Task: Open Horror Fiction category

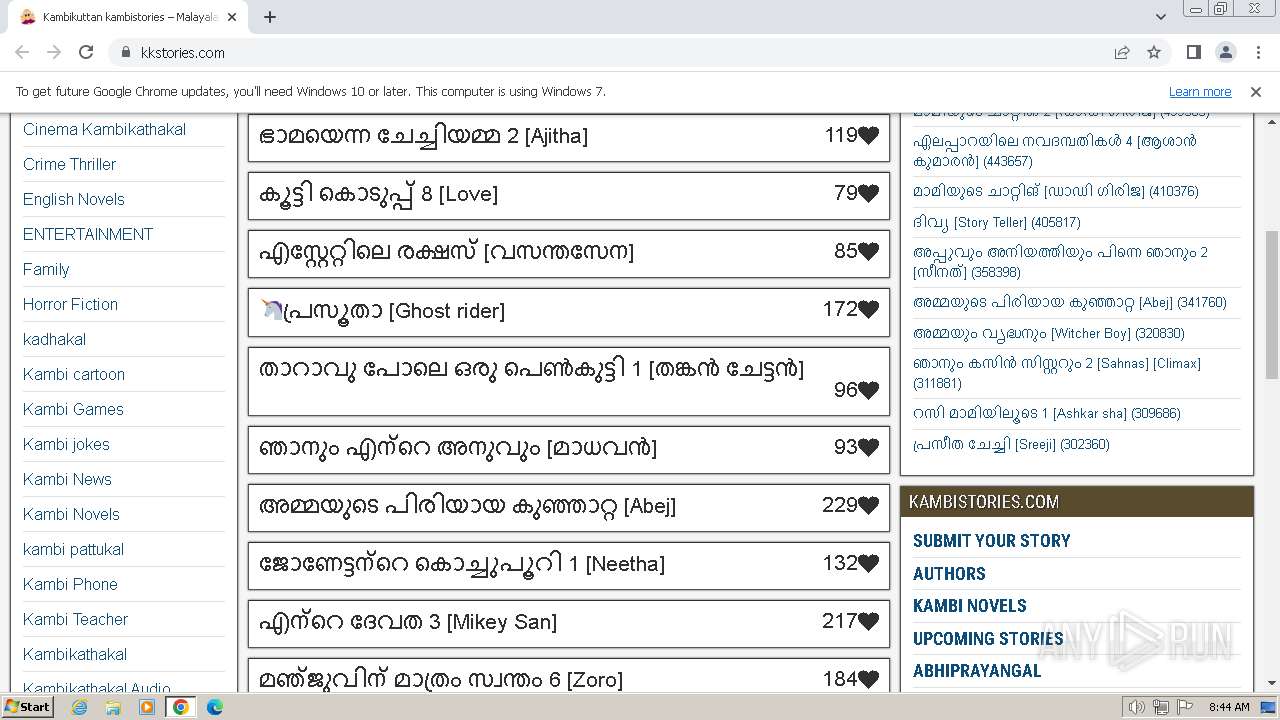Action: point(70,304)
